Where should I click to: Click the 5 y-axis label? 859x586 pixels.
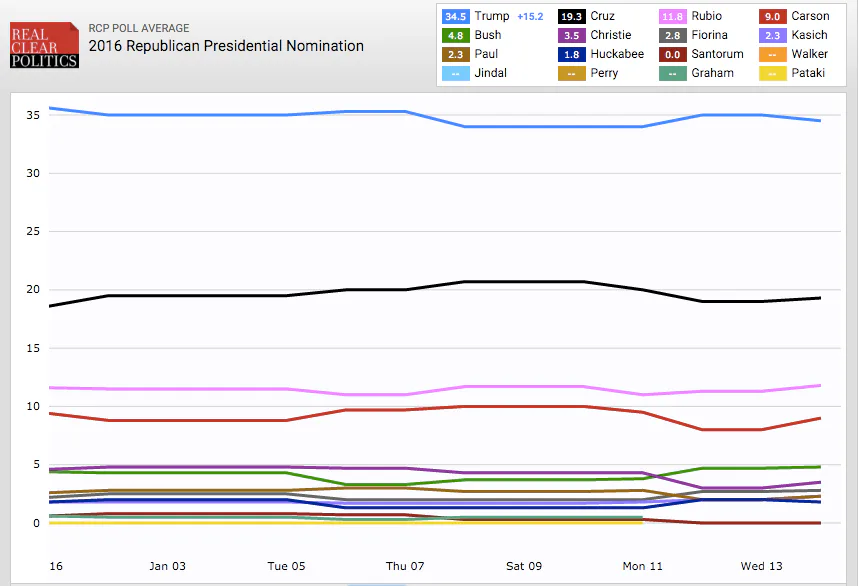[x=36, y=464]
